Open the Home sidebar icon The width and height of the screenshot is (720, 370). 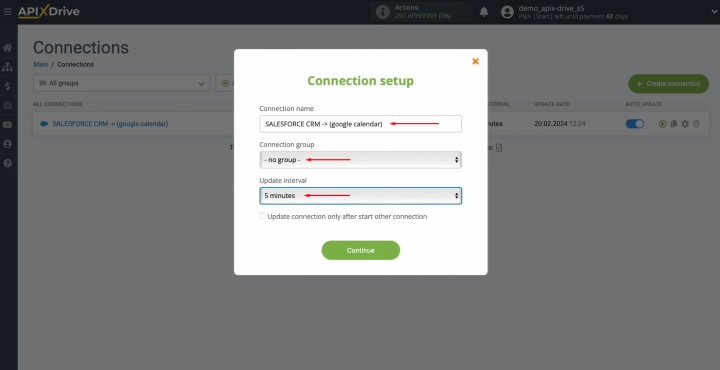[7, 48]
